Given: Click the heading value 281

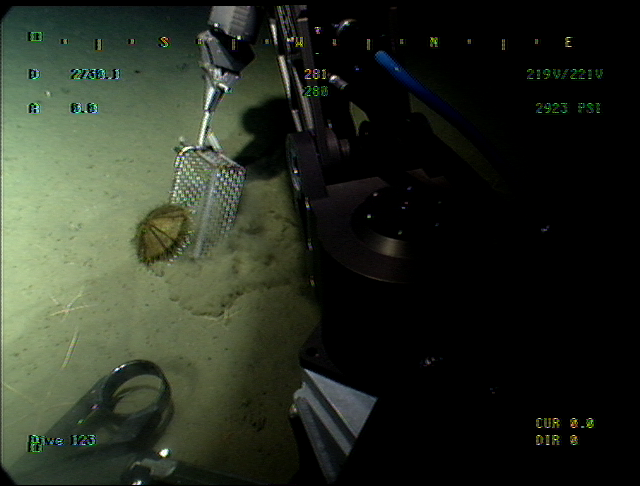Looking at the screenshot, I should [x=315, y=74].
